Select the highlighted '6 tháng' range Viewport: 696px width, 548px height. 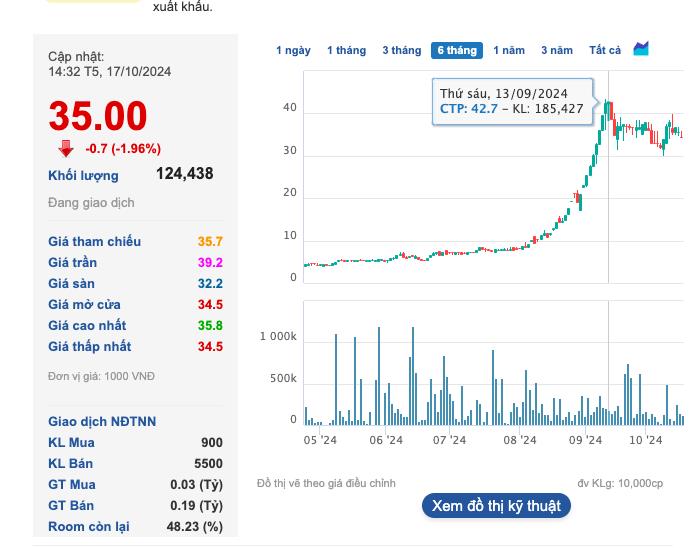click(456, 50)
